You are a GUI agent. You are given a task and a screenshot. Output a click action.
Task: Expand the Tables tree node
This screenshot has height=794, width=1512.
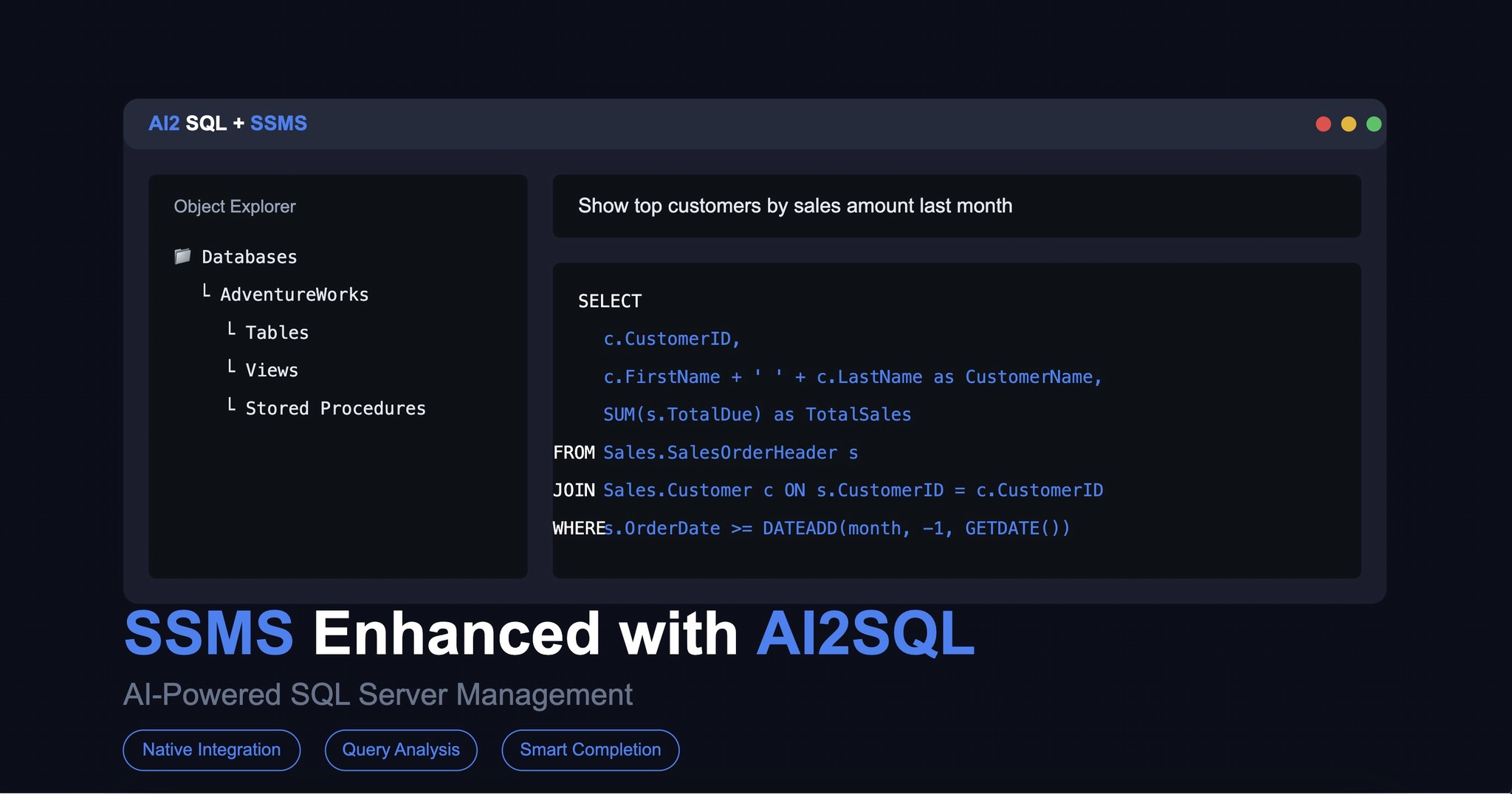(x=277, y=332)
